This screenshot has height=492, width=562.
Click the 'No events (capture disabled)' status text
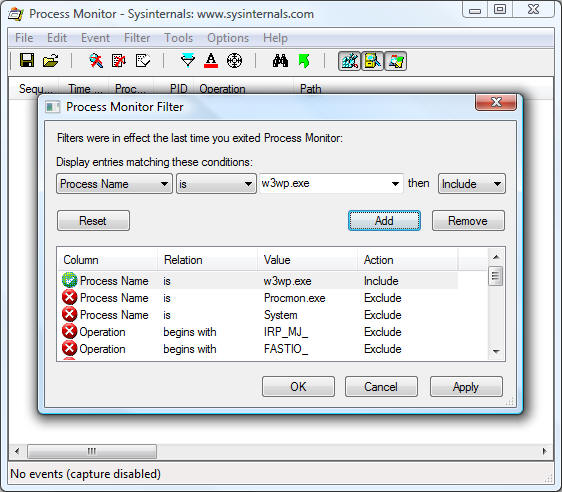85,474
